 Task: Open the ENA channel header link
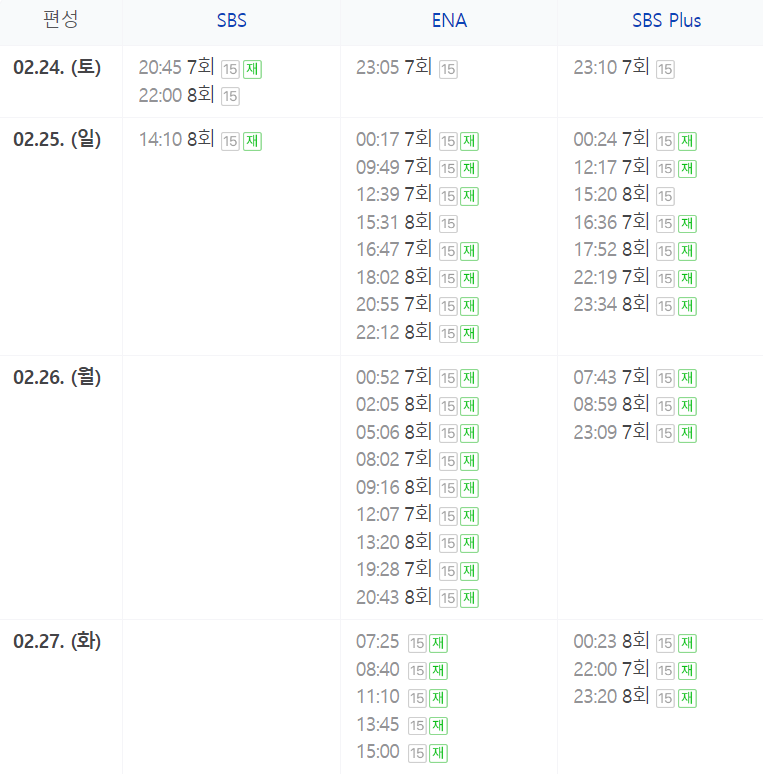[x=449, y=20]
